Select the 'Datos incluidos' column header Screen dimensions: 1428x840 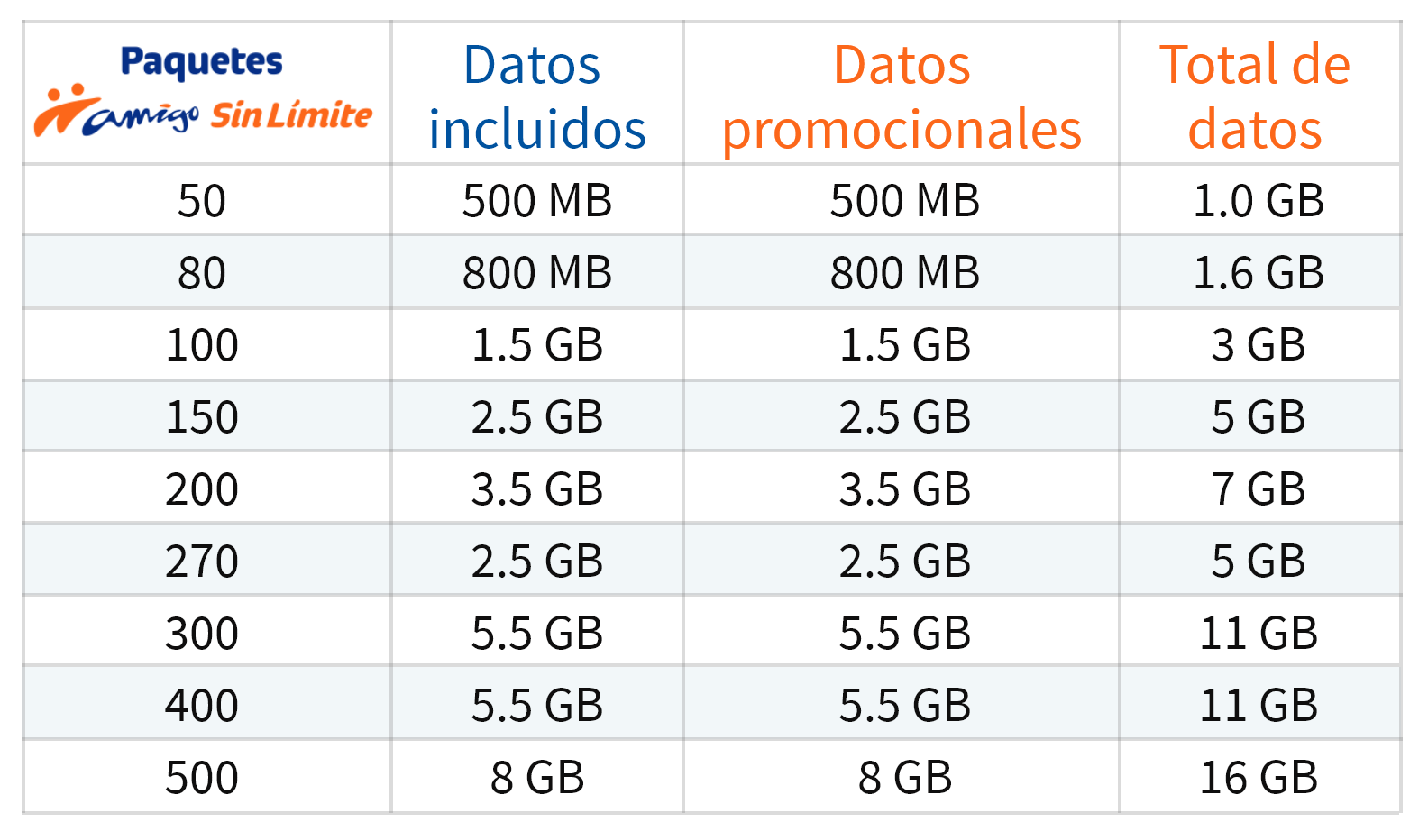point(536,96)
